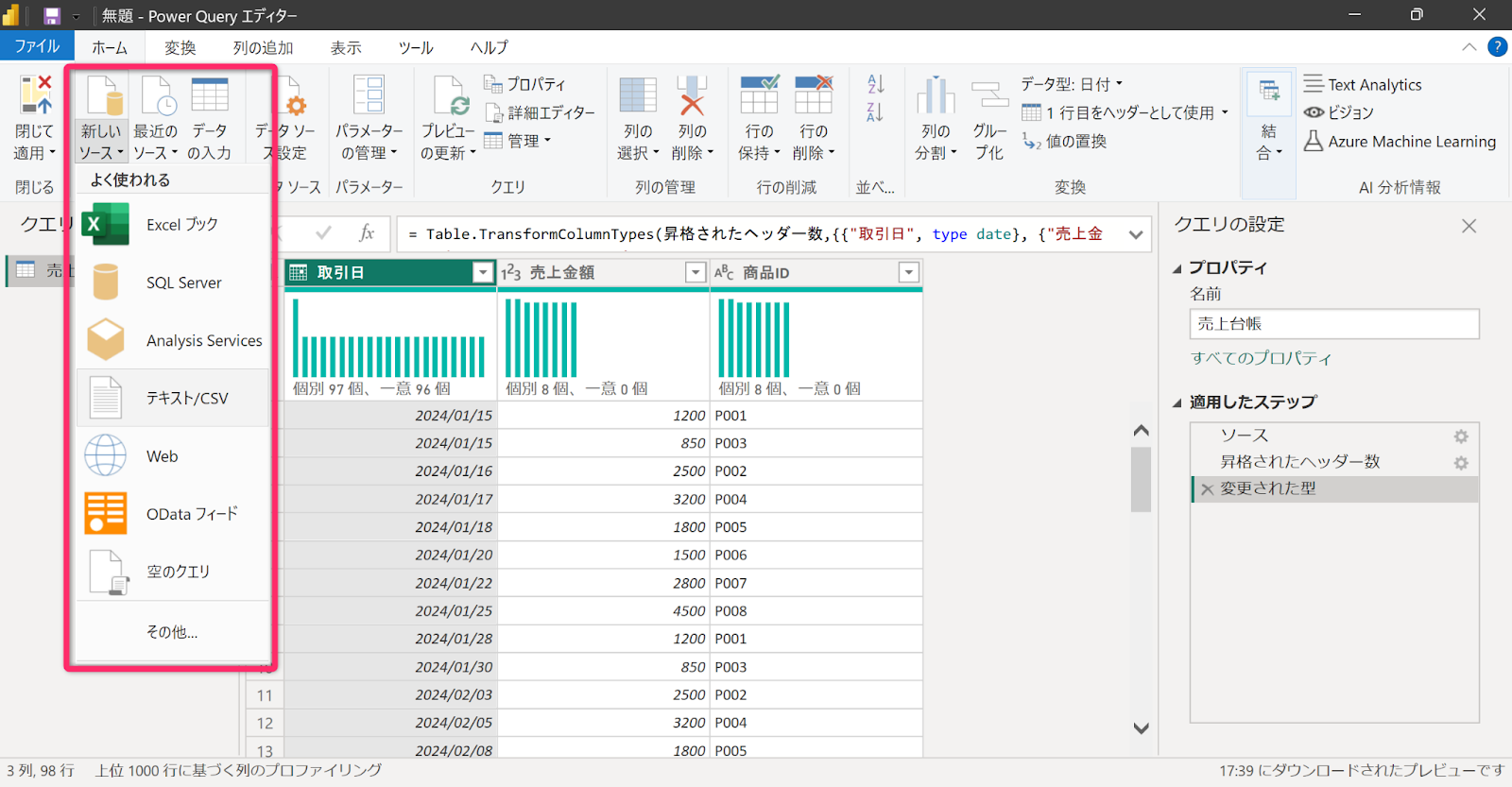Choose Excel ブック from source menu
The width and height of the screenshot is (1512, 787).
point(173,225)
